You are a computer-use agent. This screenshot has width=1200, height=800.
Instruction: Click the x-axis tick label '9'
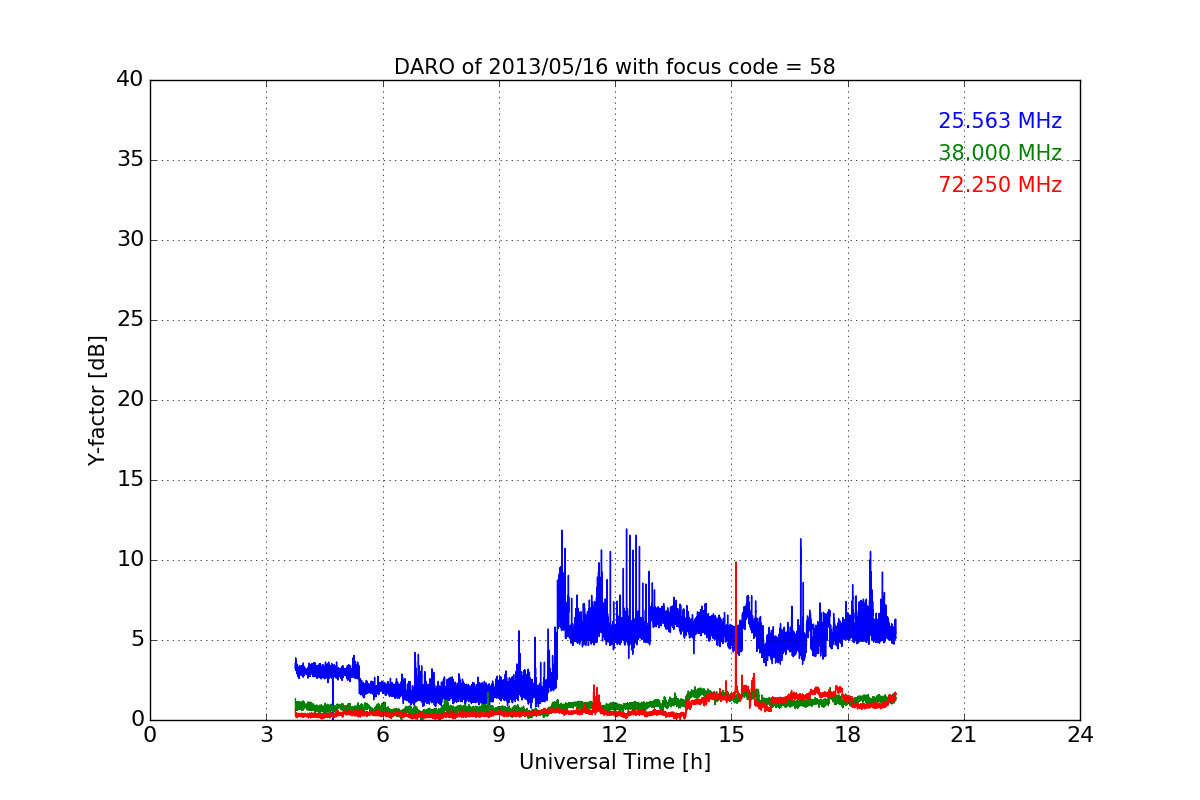tap(499, 734)
